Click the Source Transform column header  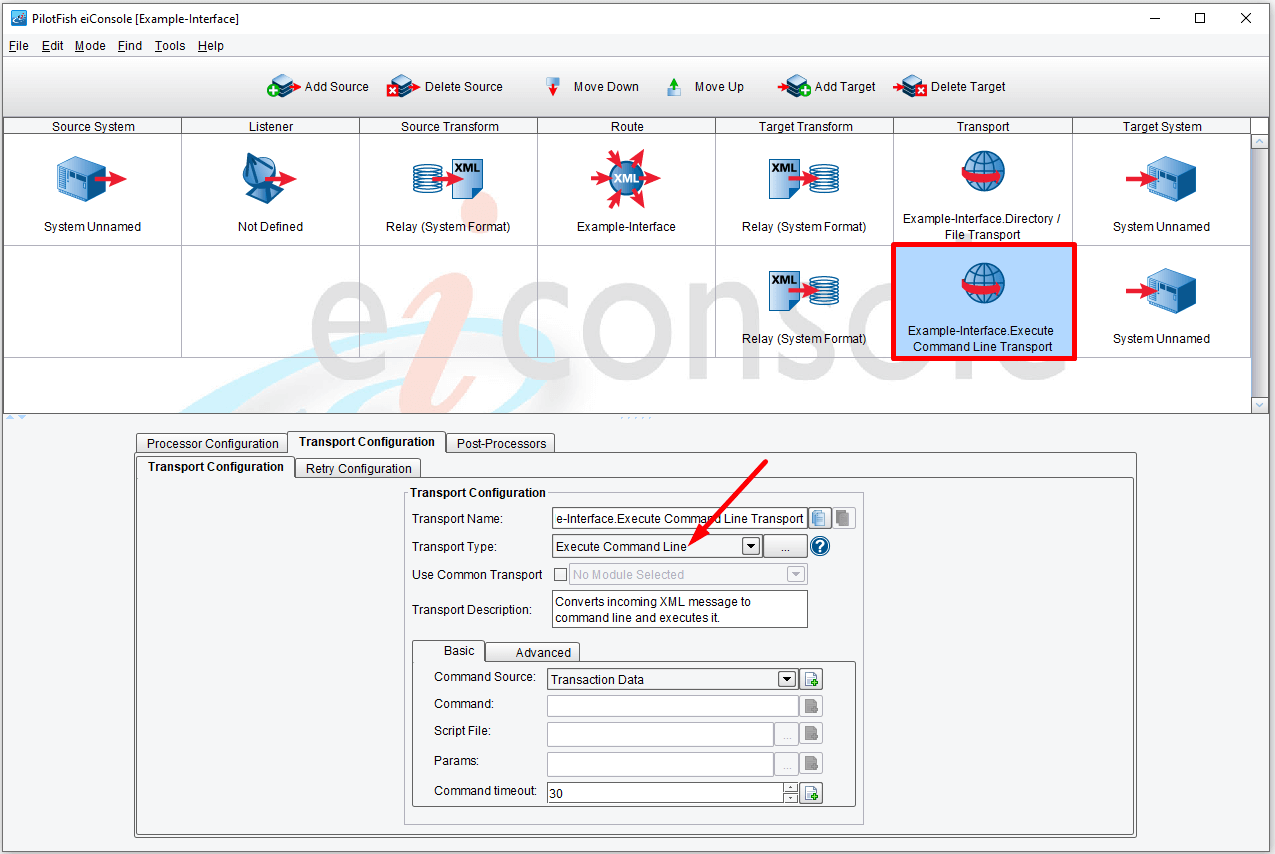(x=448, y=126)
